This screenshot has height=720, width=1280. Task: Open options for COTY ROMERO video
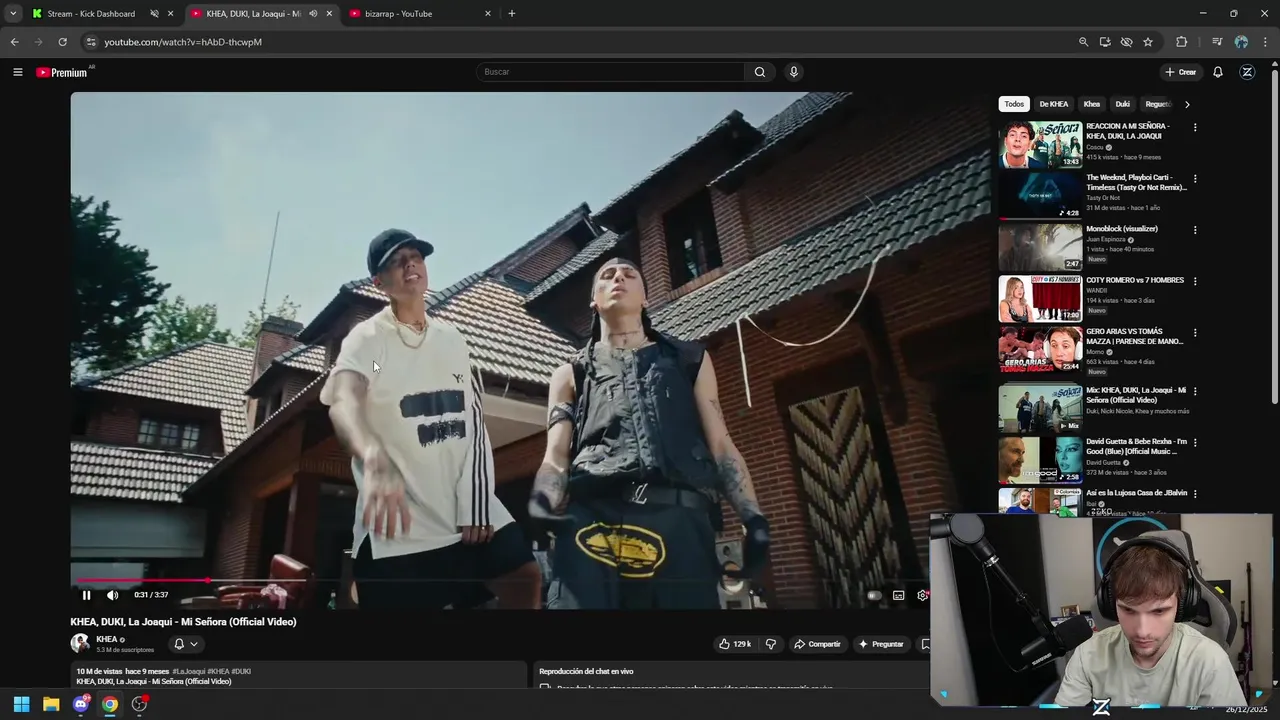click(1195, 281)
